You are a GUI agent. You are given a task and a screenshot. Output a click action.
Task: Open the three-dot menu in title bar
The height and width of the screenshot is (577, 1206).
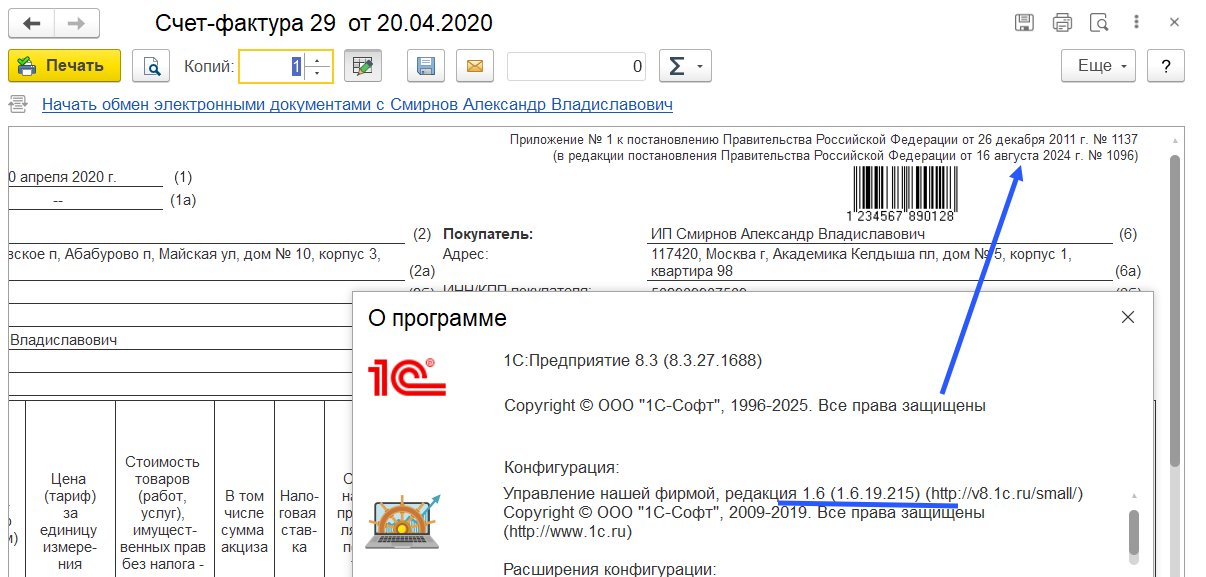[x=1136, y=22]
